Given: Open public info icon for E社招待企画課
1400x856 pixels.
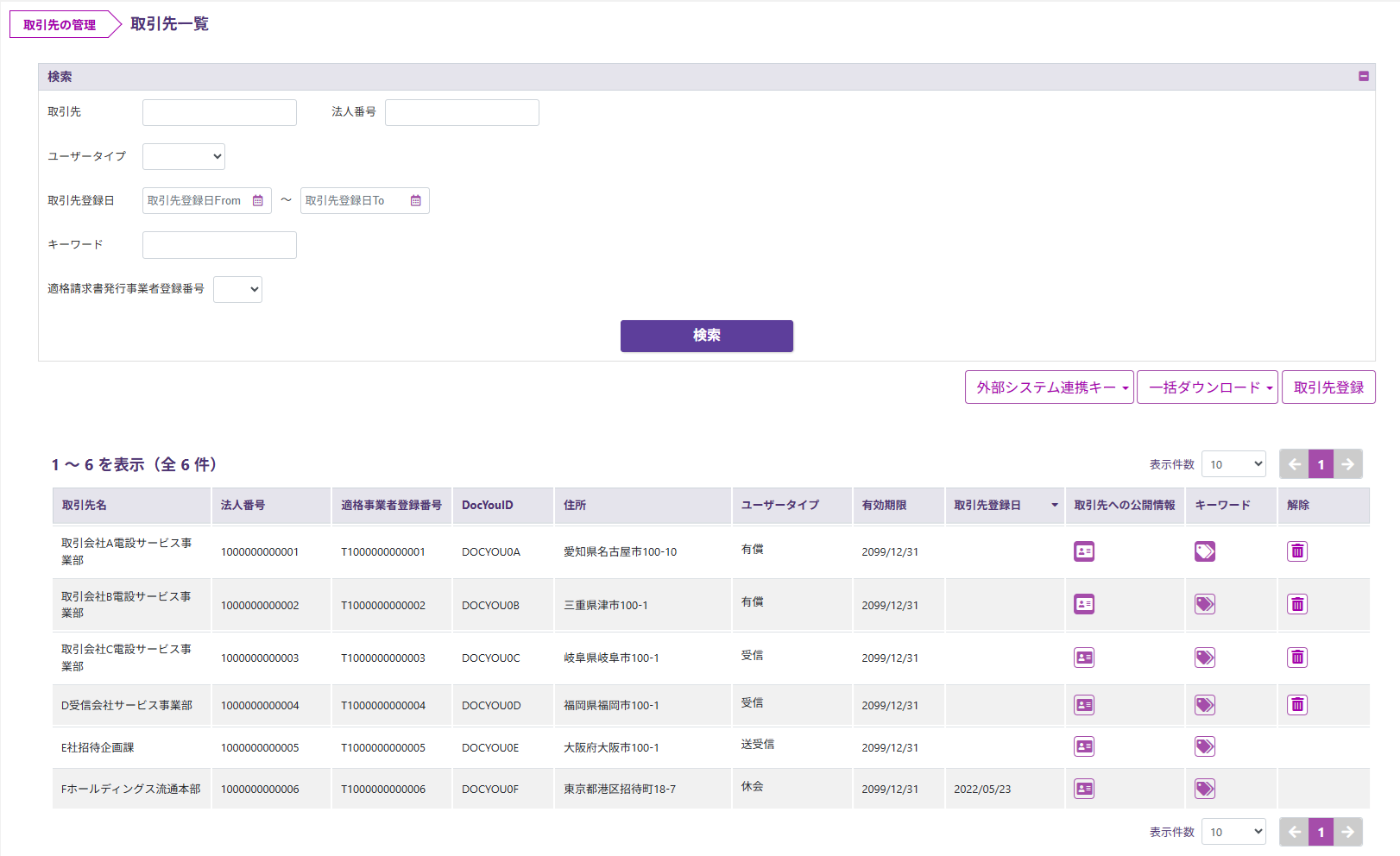Looking at the screenshot, I should [x=1084, y=746].
